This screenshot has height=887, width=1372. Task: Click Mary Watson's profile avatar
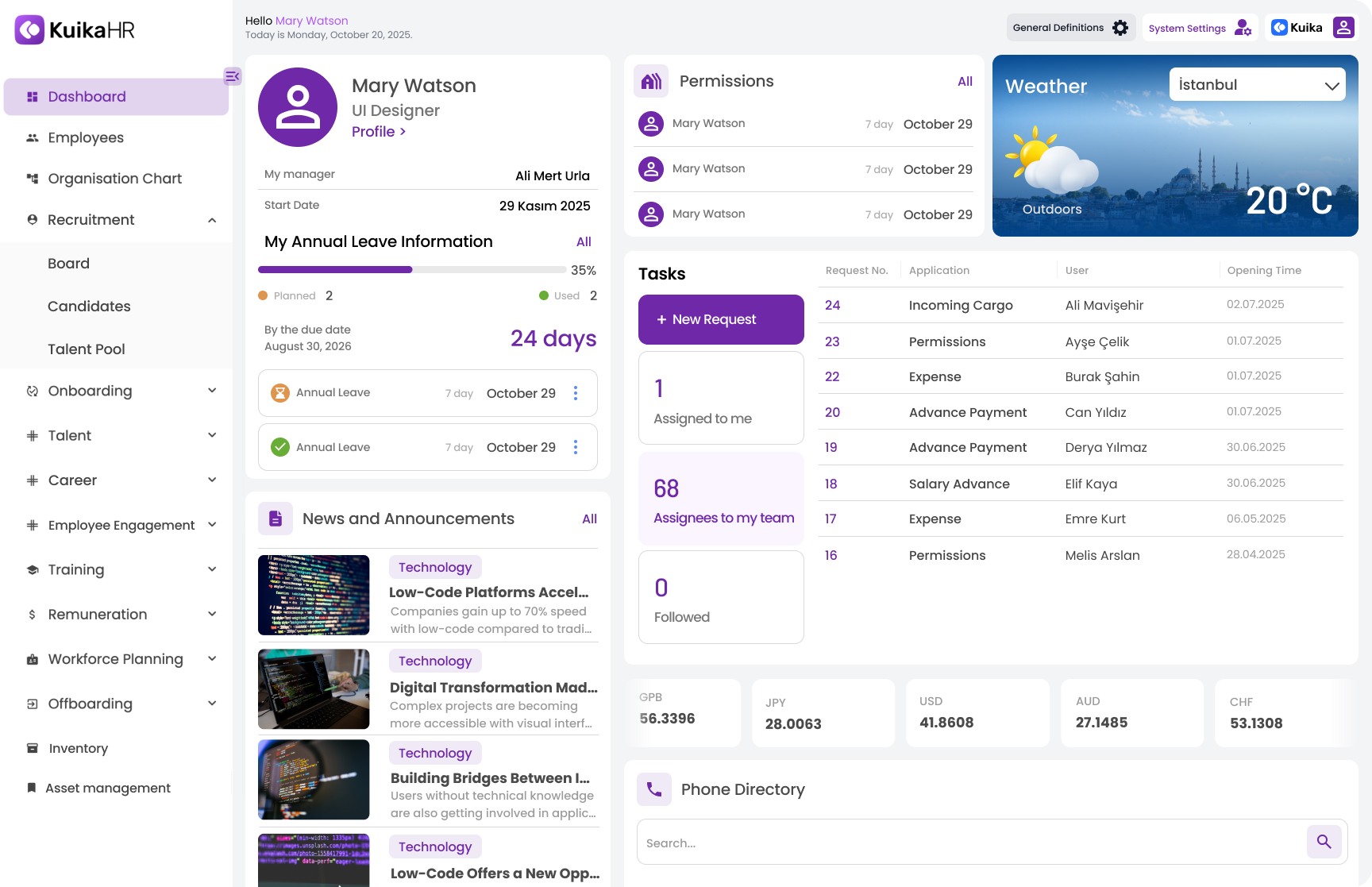click(x=298, y=107)
